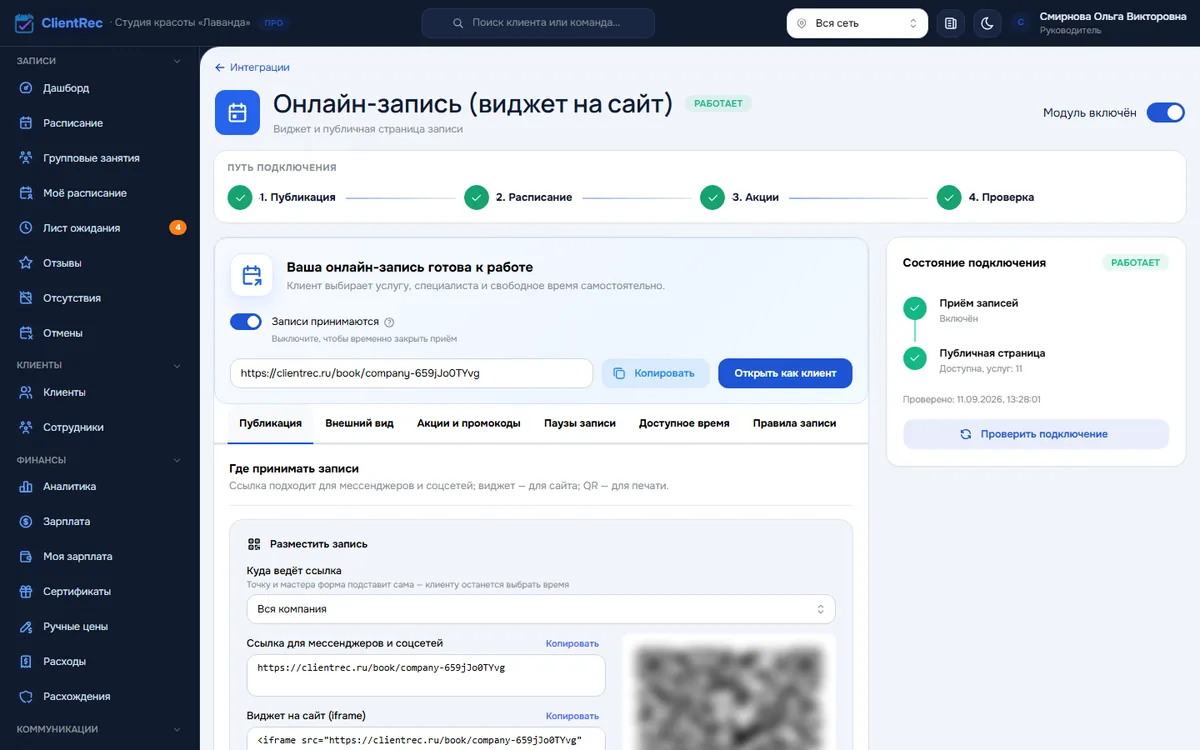Click the Отмены calendar icon

(26, 333)
